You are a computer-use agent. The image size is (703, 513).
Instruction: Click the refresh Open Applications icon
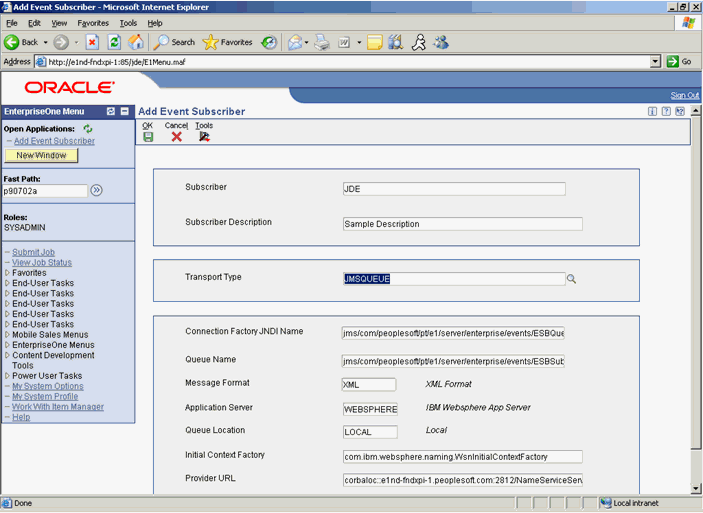pyautogui.click(x=88, y=129)
